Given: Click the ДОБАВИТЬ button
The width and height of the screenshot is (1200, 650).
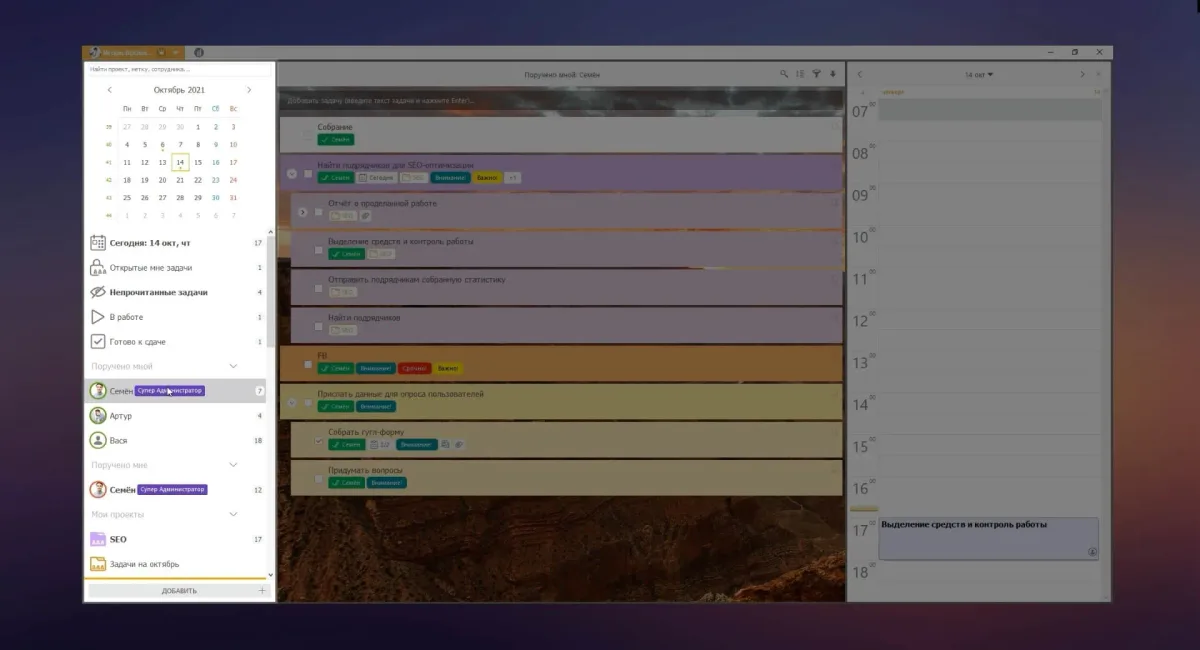Looking at the screenshot, I should [179, 591].
